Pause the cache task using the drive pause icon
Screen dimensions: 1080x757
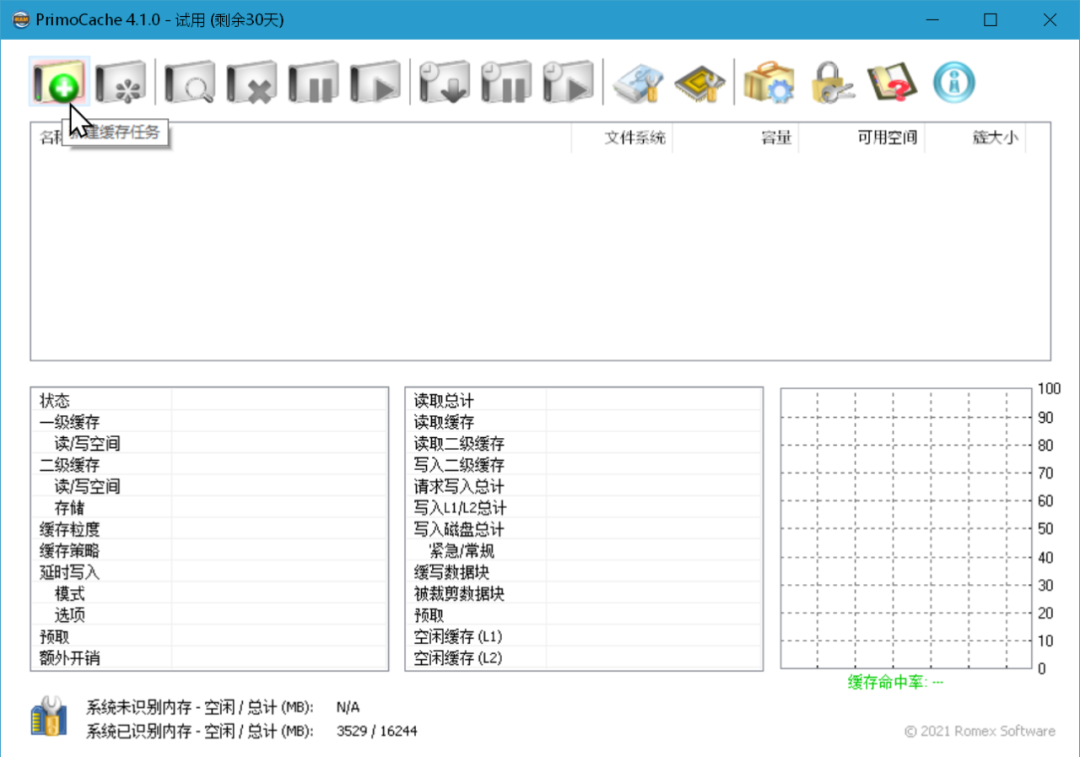(313, 82)
